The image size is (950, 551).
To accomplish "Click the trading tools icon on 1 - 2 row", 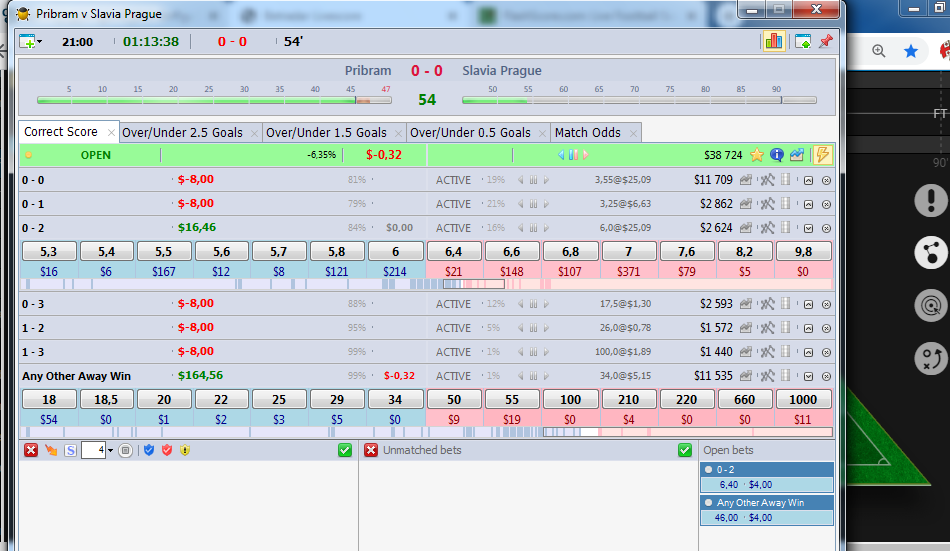I will [x=767, y=328].
